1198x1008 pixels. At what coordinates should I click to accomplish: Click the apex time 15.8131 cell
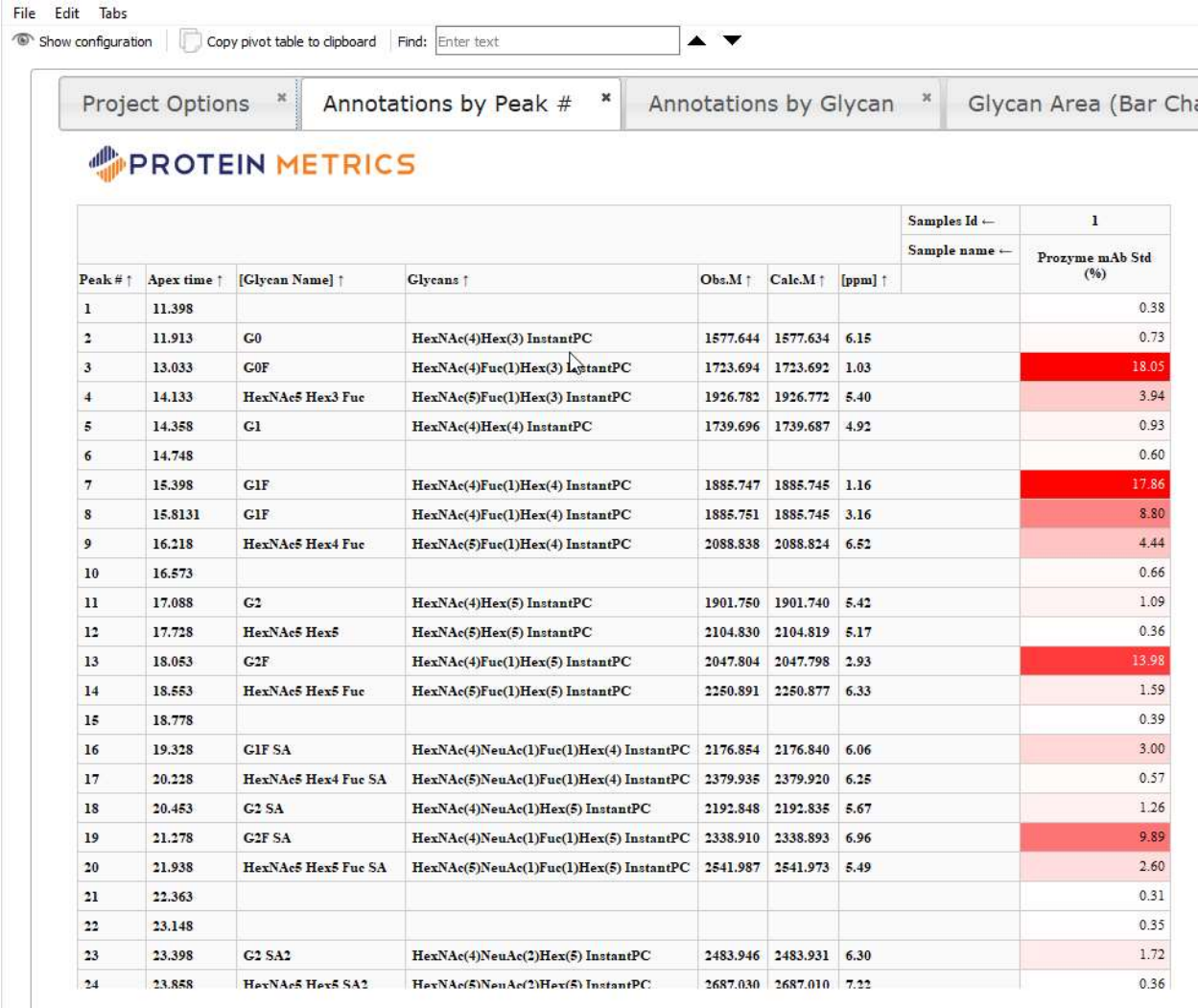(x=190, y=515)
